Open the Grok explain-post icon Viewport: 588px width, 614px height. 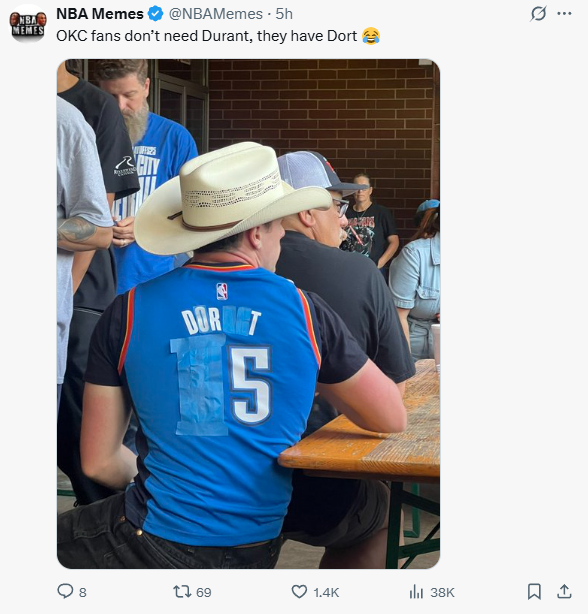point(538,14)
